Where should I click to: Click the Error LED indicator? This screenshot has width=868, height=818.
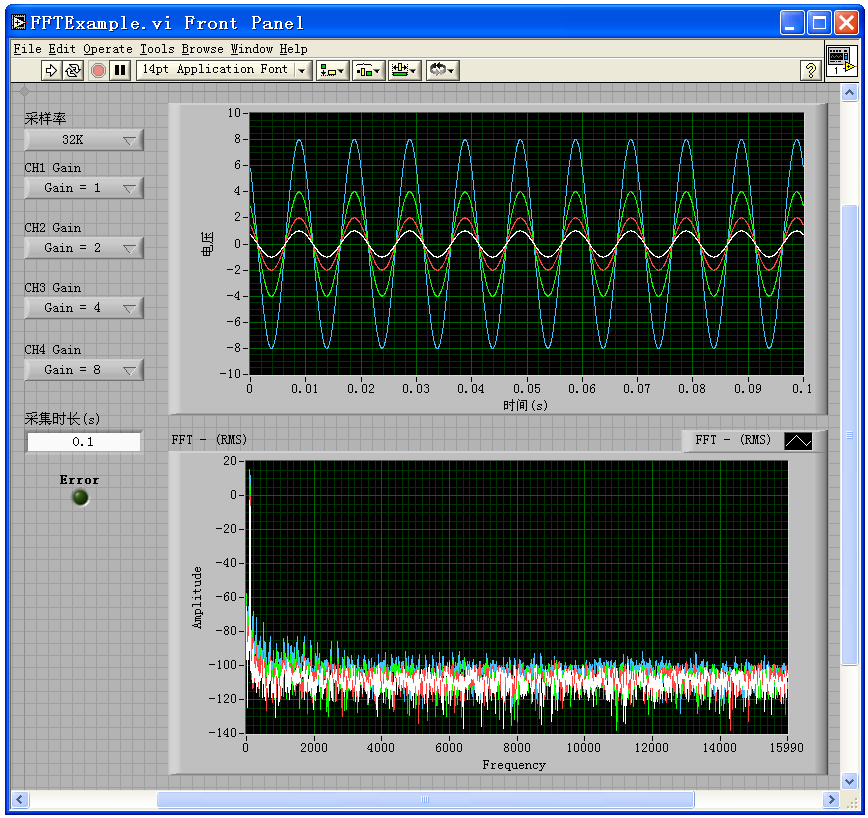(x=80, y=497)
